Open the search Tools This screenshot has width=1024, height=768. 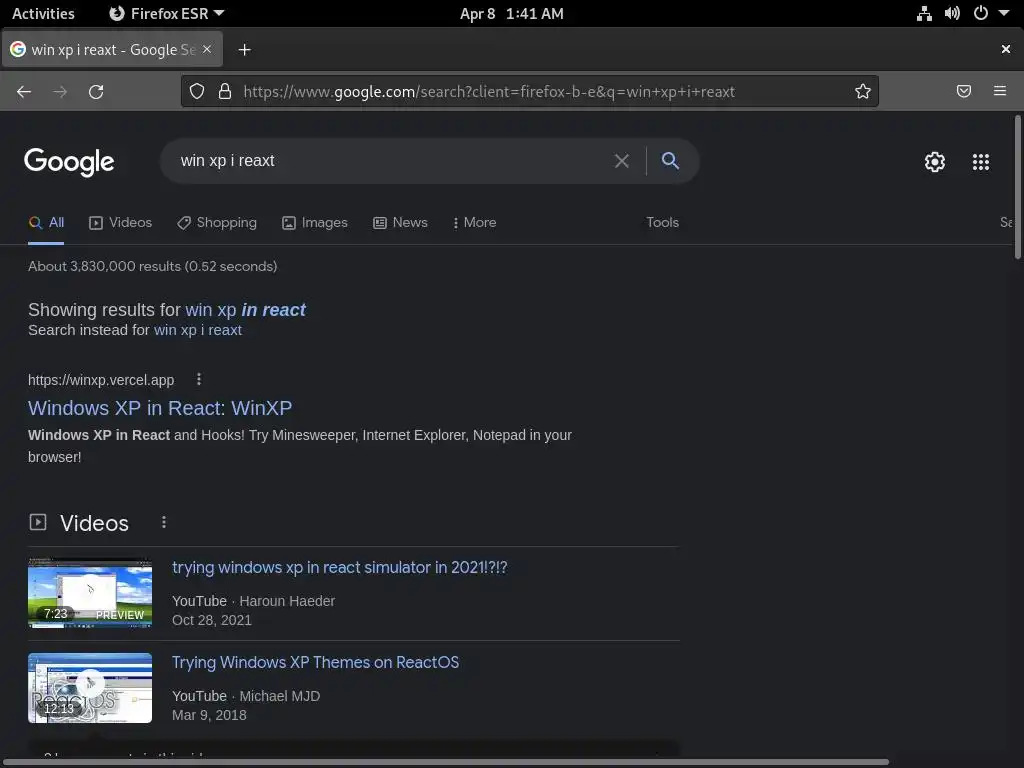coord(662,223)
